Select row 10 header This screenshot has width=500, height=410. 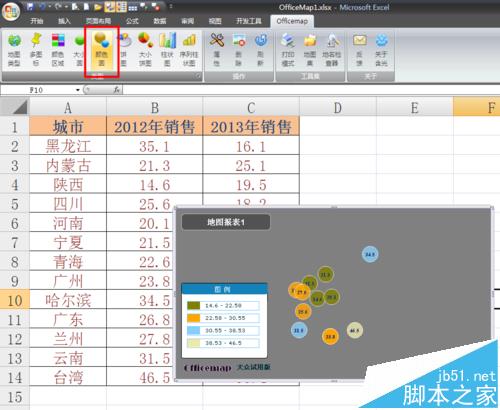(x=15, y=300)
